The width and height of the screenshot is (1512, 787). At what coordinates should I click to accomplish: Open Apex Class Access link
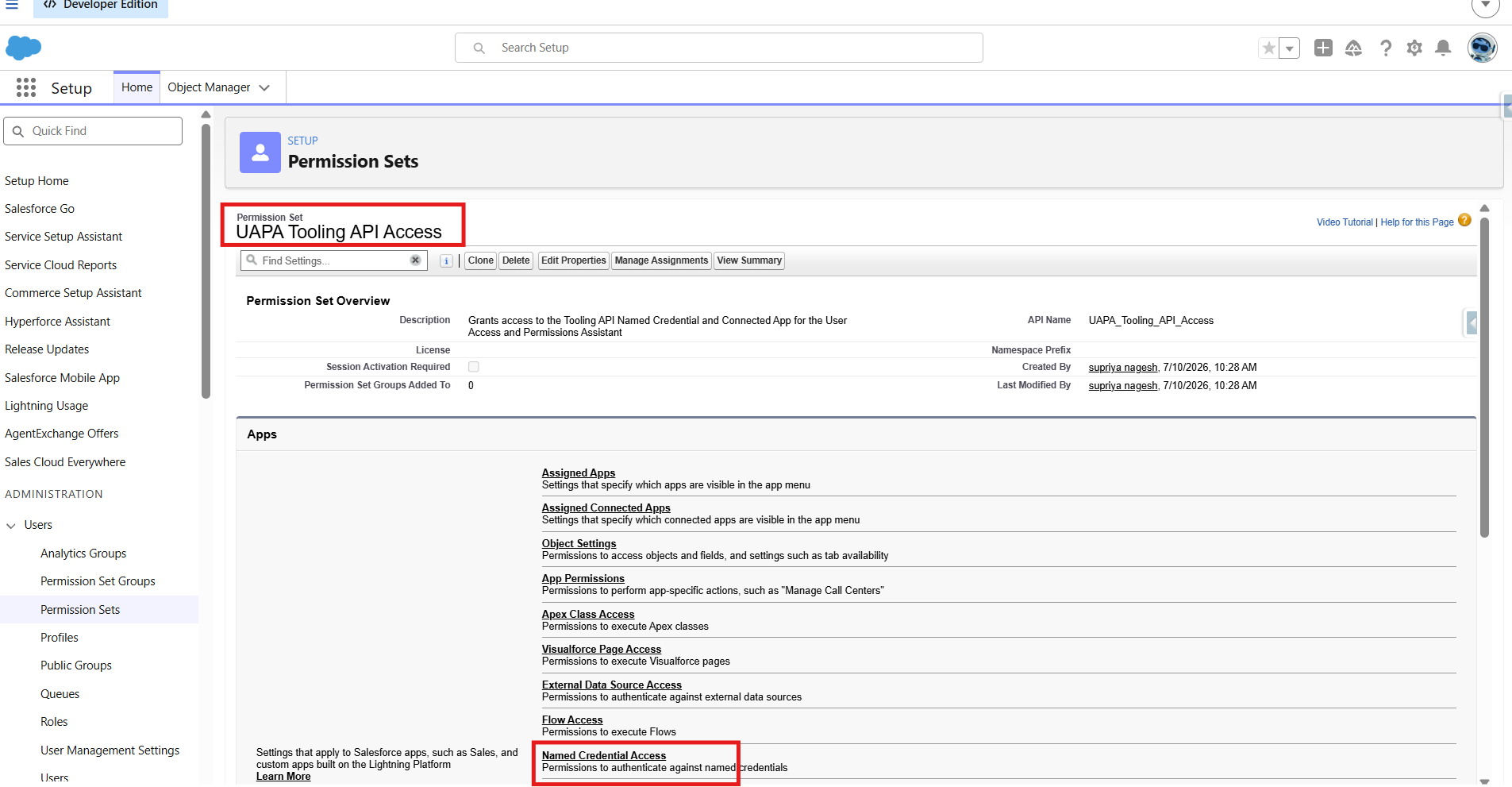point(588,615)
